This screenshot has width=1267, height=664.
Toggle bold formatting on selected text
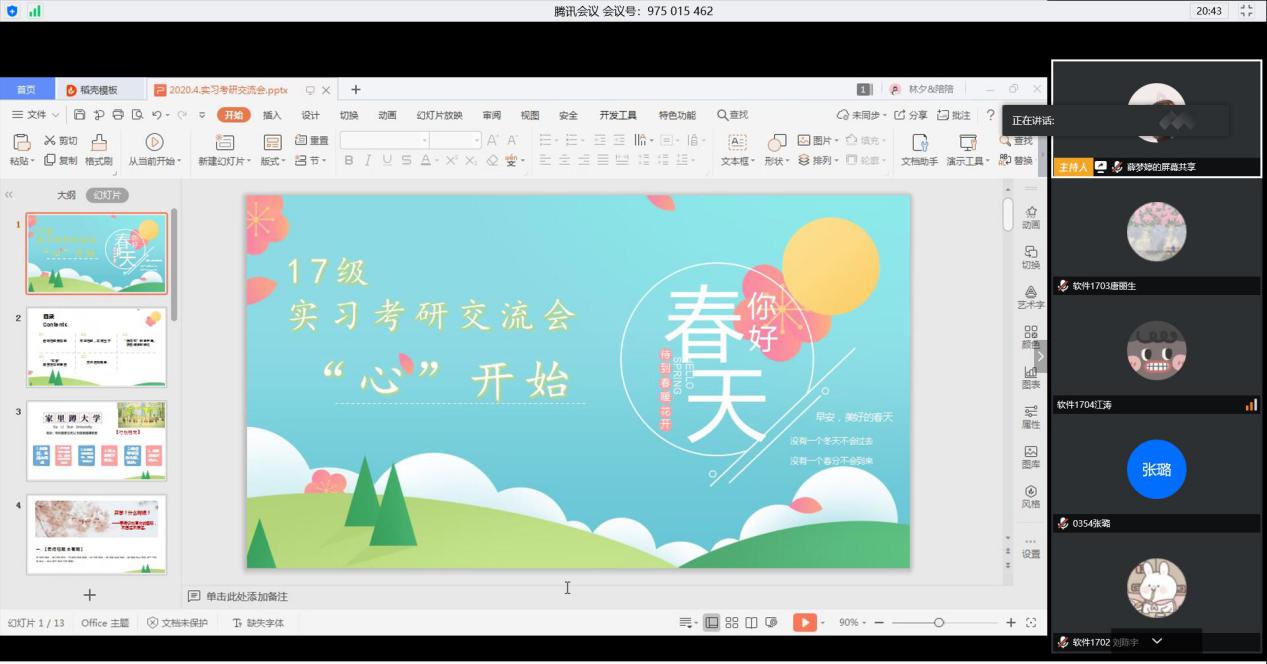click(x=349, y=160)
